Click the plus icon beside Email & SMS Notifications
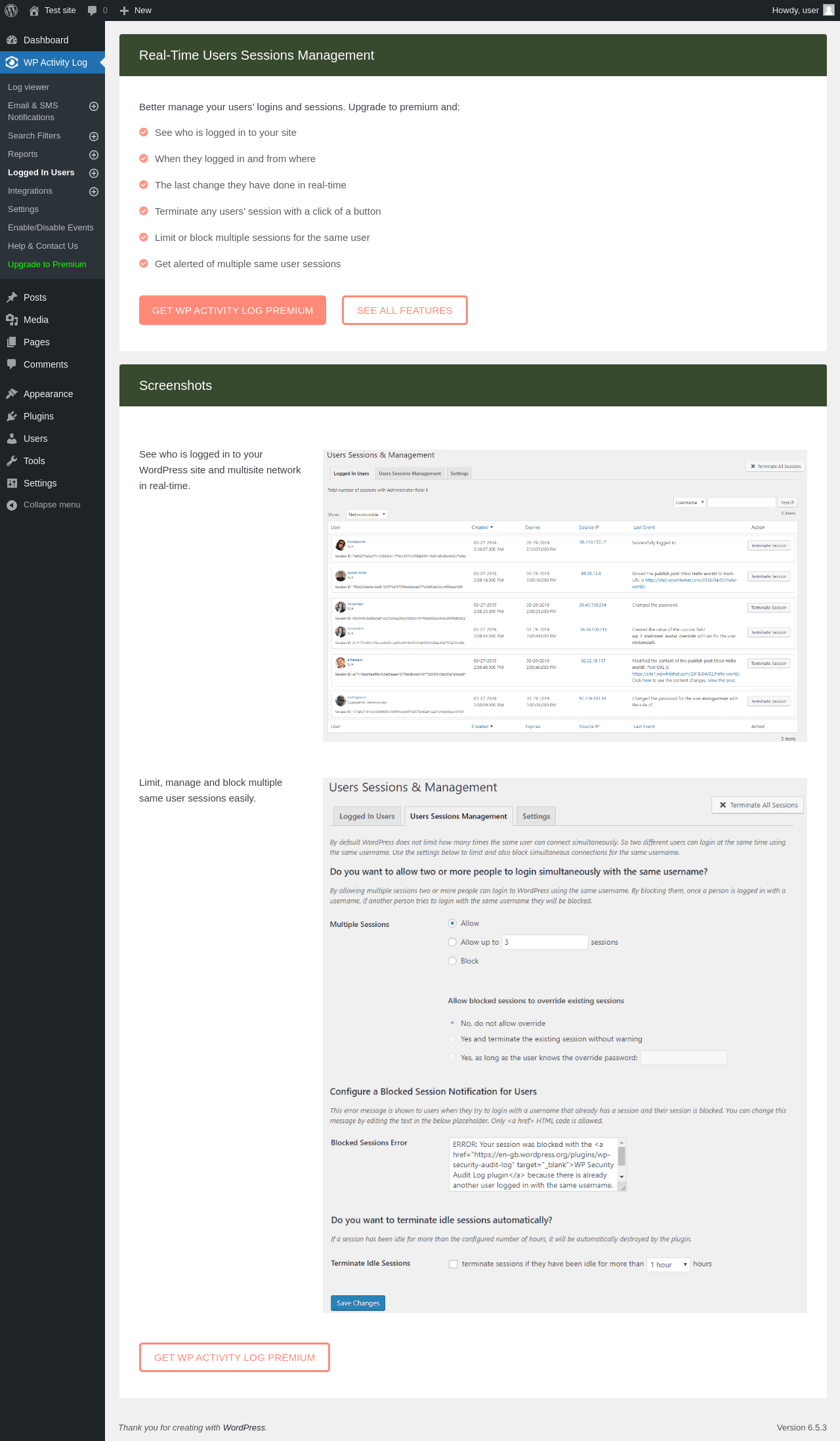Screen dimensions: 840x1441 click(94, 106)
